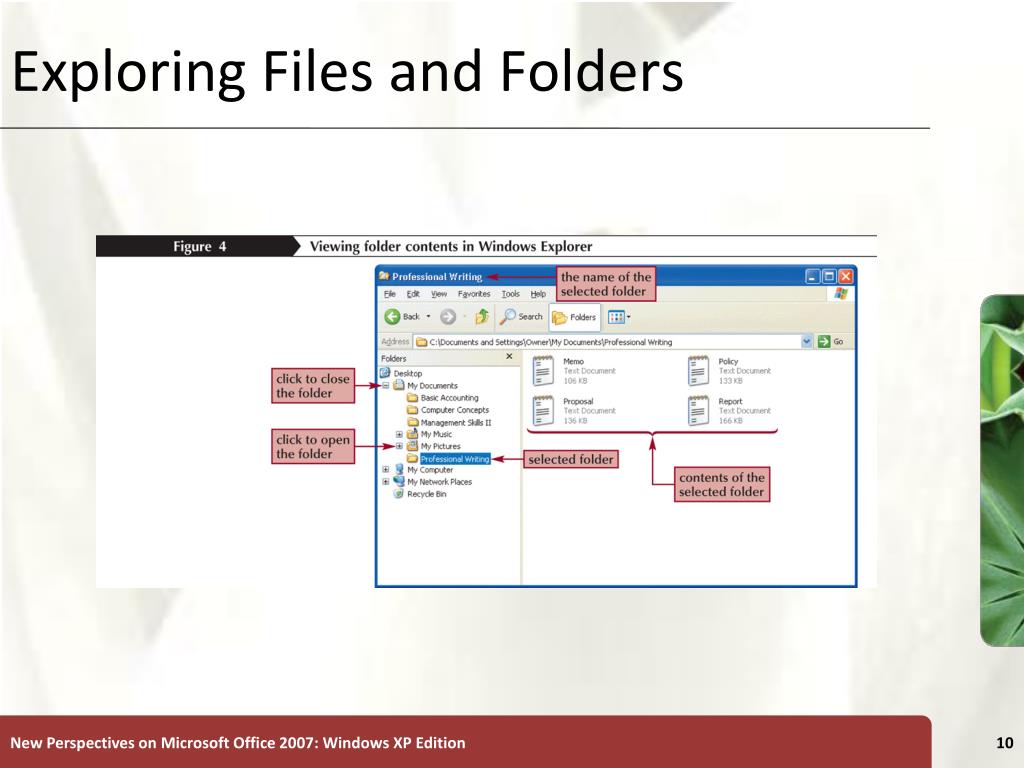Select Computer Concepts folder
This screenshot has width=1024, height=768.
455,410
